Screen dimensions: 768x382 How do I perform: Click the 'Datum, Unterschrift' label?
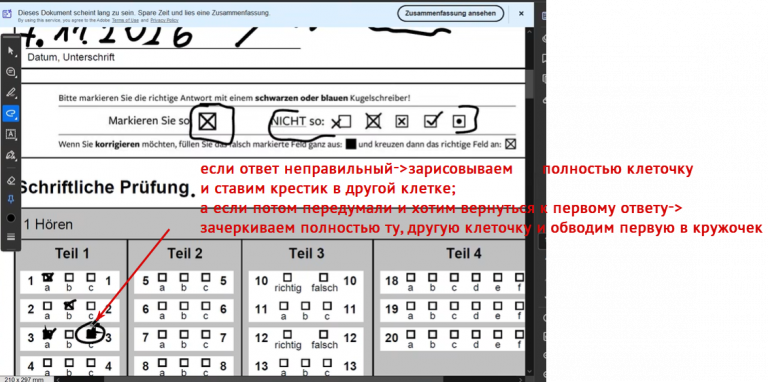point(71,57)
